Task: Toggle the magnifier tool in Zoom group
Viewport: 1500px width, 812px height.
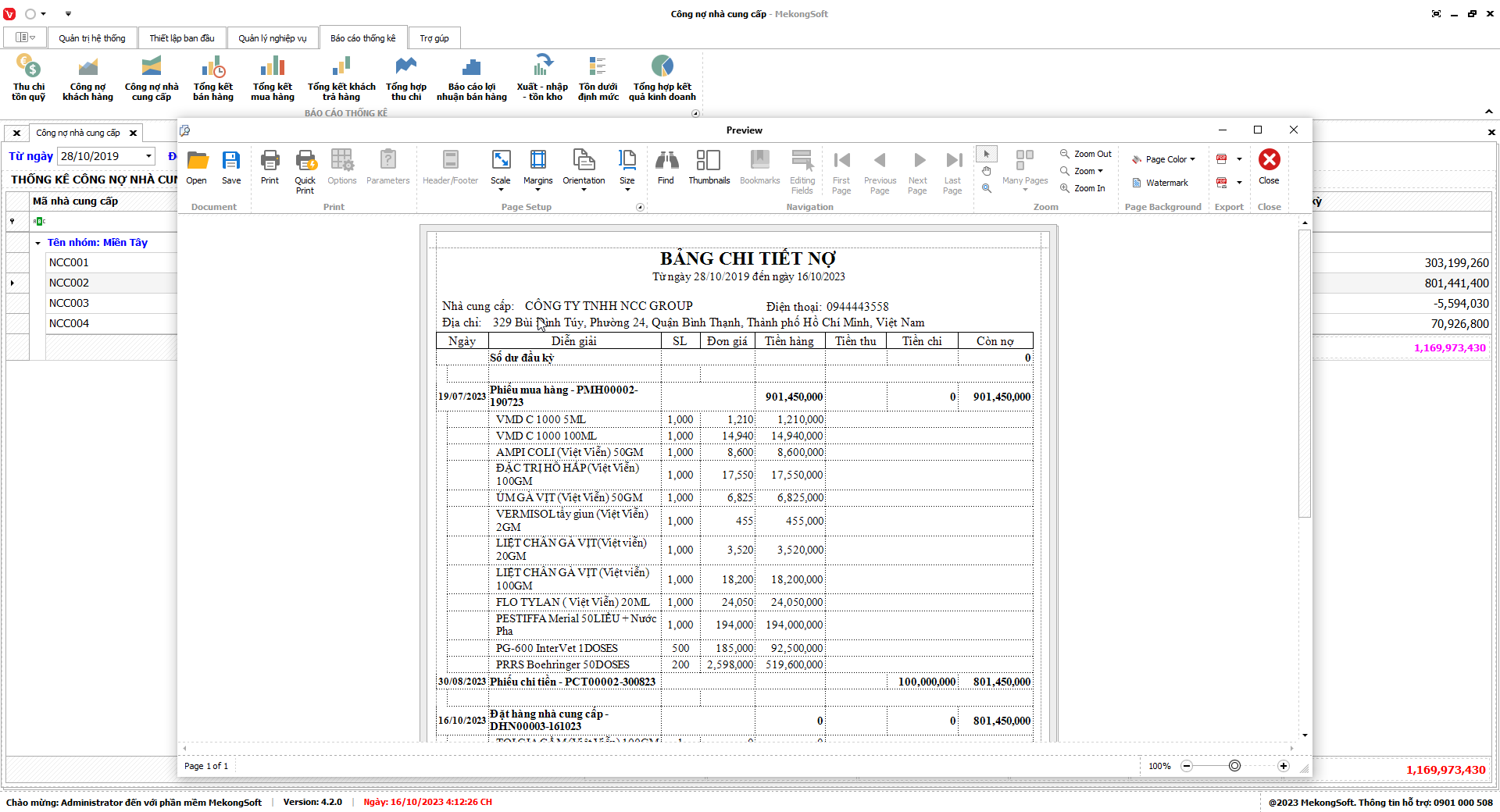Action: (987, 188)
